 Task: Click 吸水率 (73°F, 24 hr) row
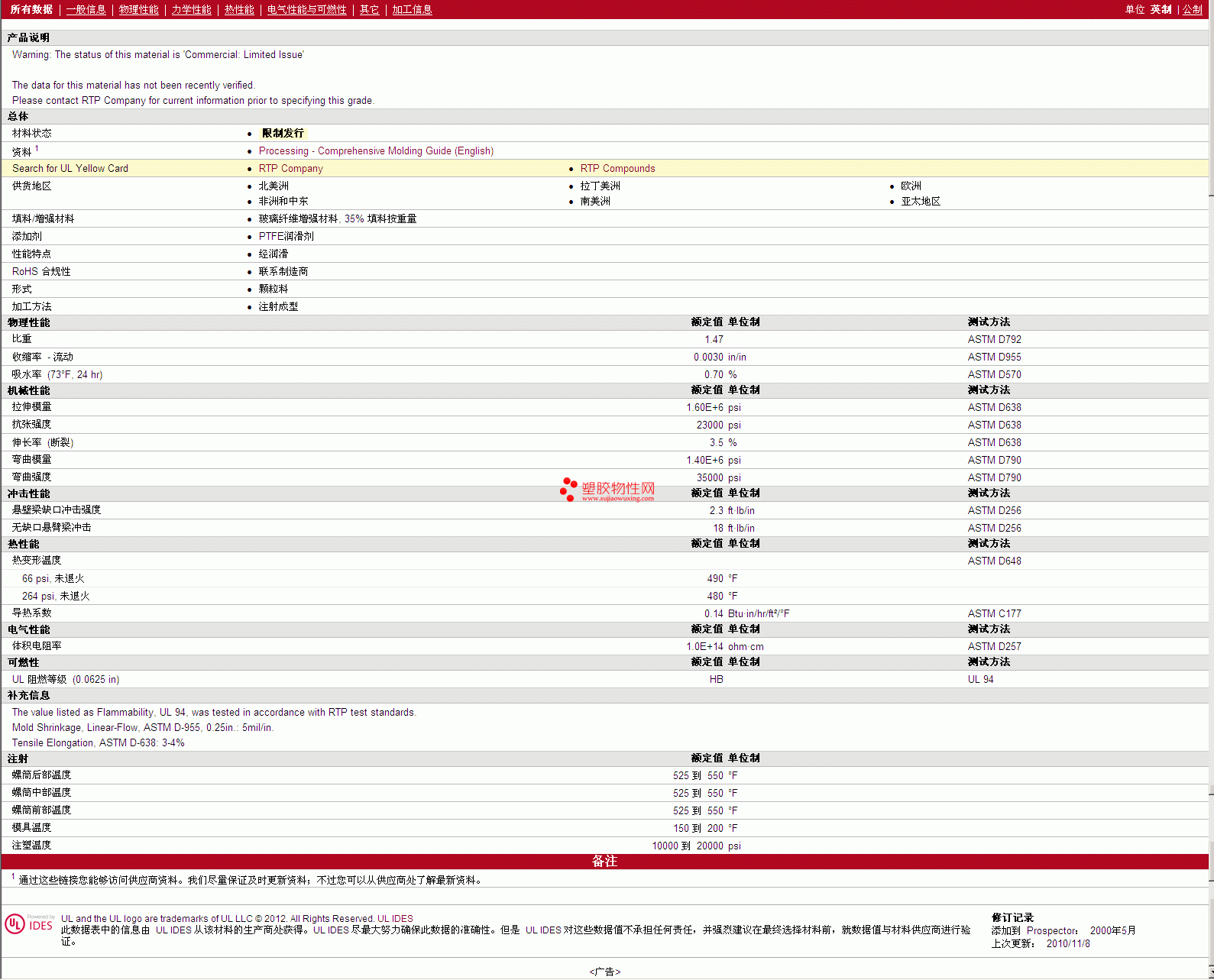coord(604,375)
